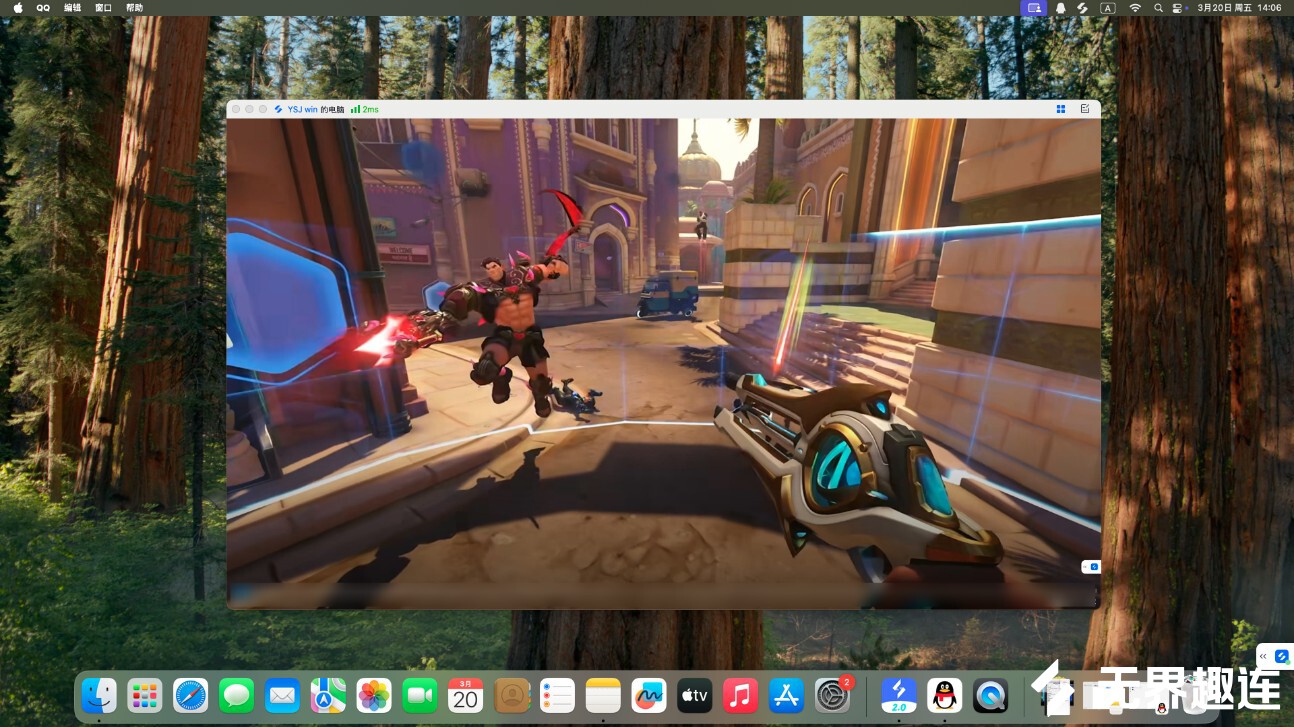The height and width of the screenshot is (727, 1294).
Task: Open the 编辑 menu
Action: (72, 7)
